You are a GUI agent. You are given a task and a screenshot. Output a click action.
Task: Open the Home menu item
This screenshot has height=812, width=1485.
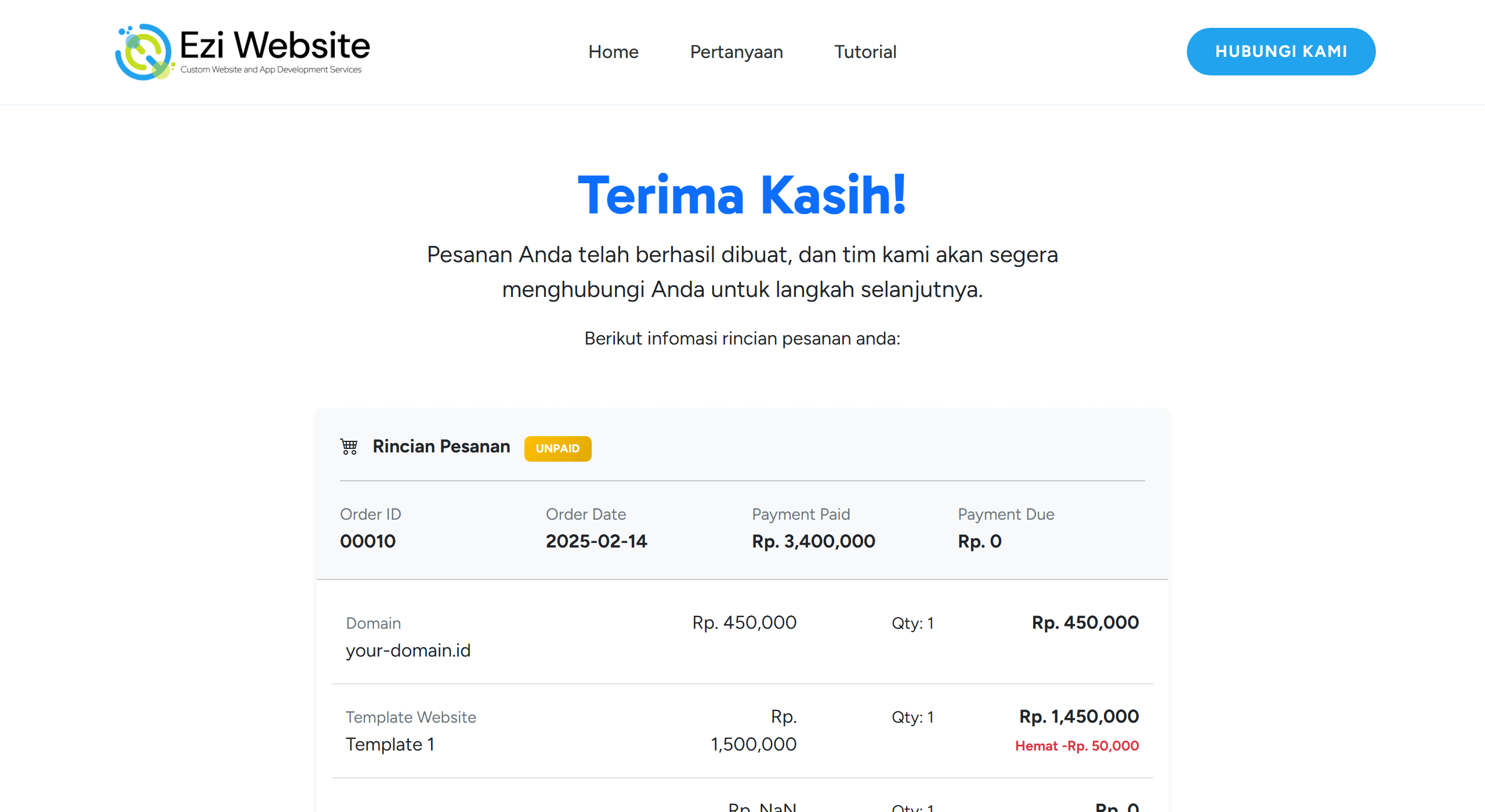click(613, 52)
